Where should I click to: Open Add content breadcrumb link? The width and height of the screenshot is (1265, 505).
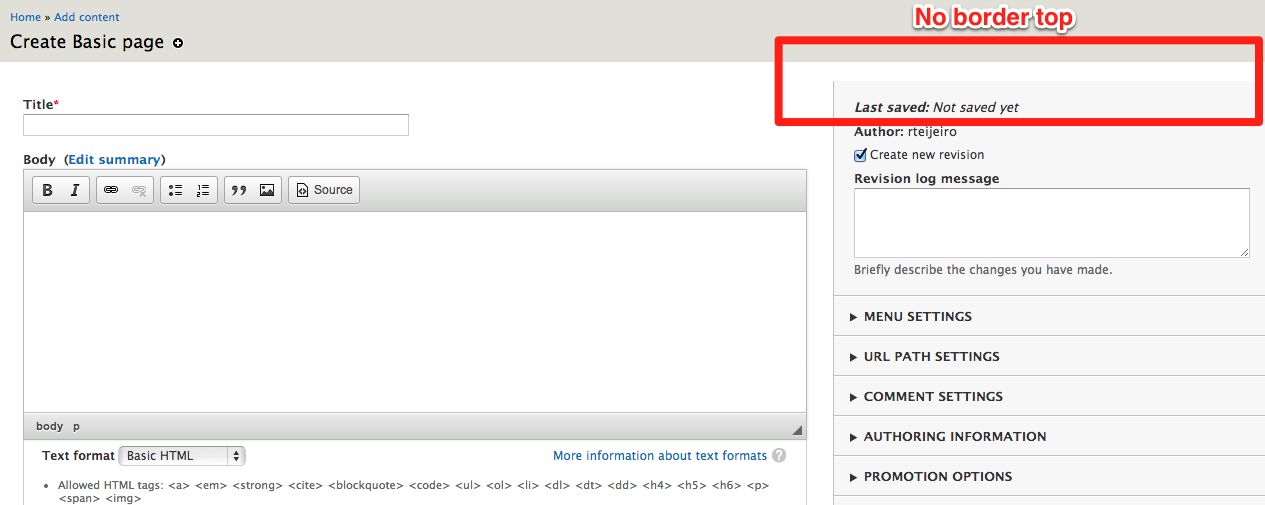pyautogui.click(x=87, y=17)
